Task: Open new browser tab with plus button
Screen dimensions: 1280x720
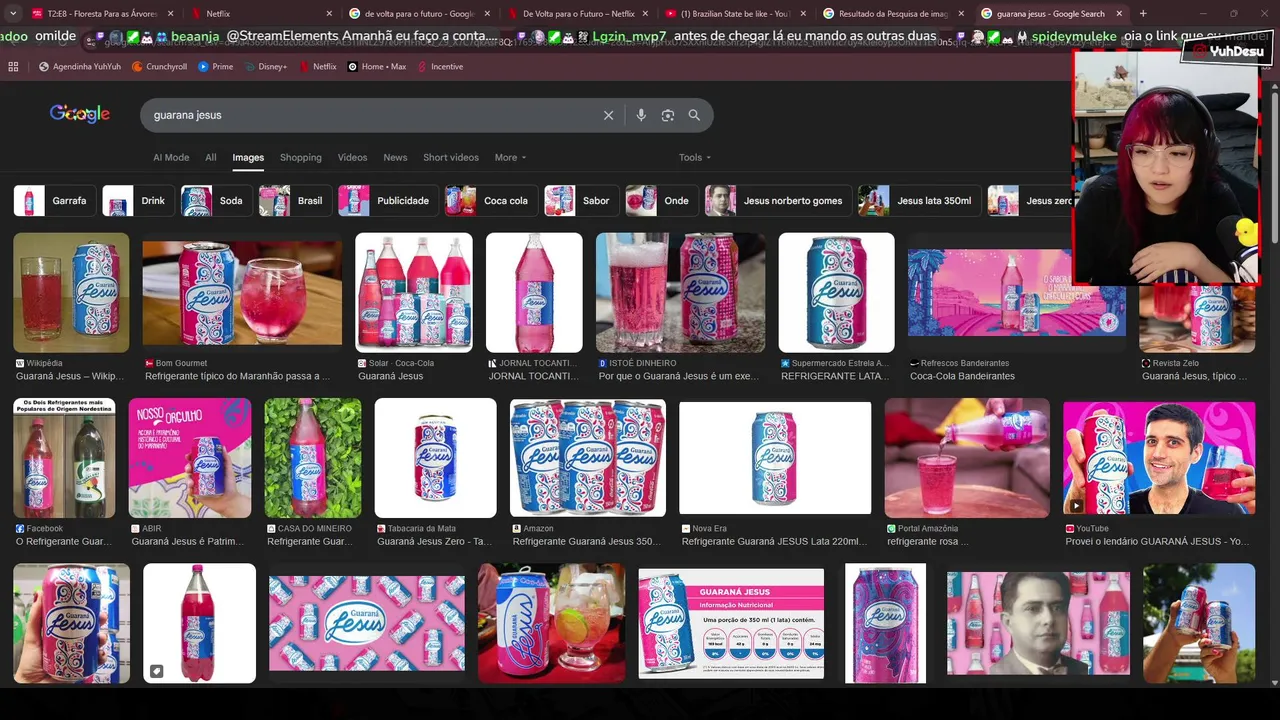Action: pyautogui.click(x=1143, y=14)
